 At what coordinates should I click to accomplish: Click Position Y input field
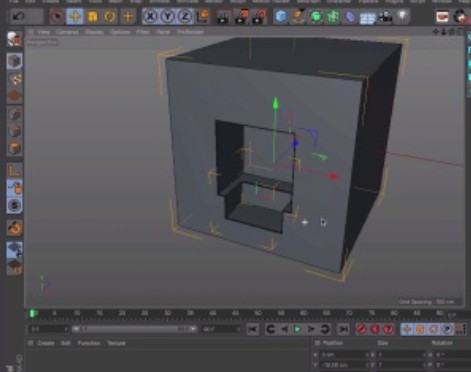[344, 365]
